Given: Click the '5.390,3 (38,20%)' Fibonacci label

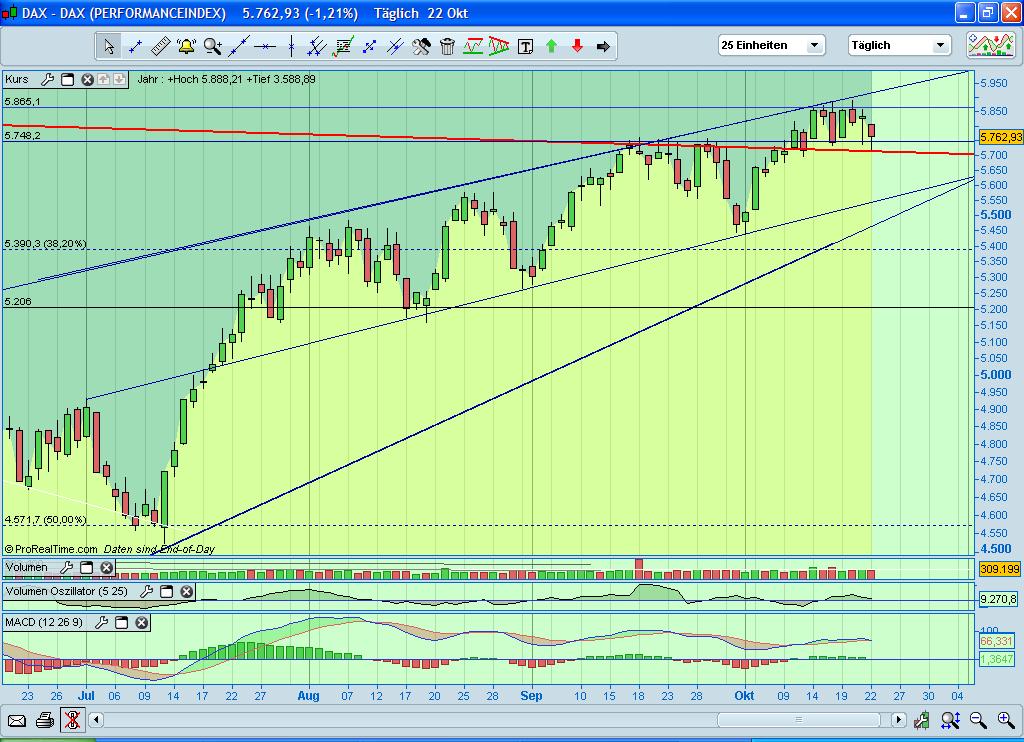Looking at the screenshot, I should click(45, 244).
